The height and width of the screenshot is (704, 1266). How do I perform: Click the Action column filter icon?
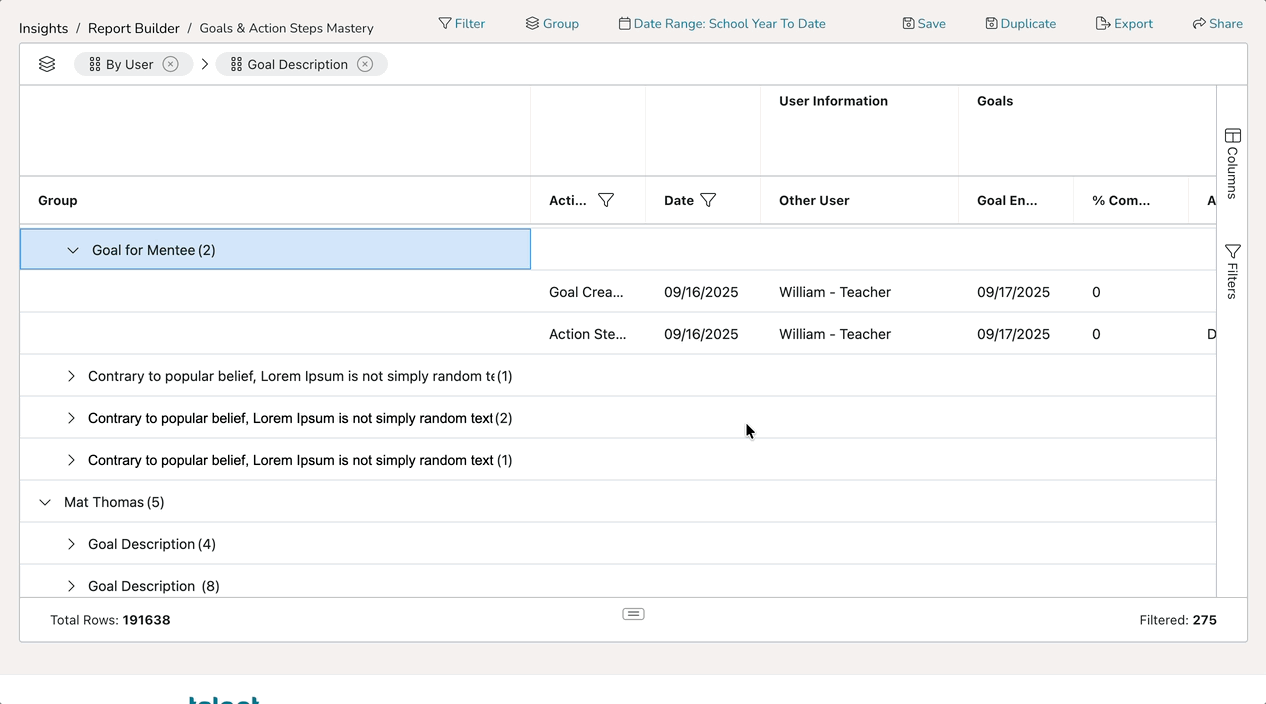click(606, 200)
